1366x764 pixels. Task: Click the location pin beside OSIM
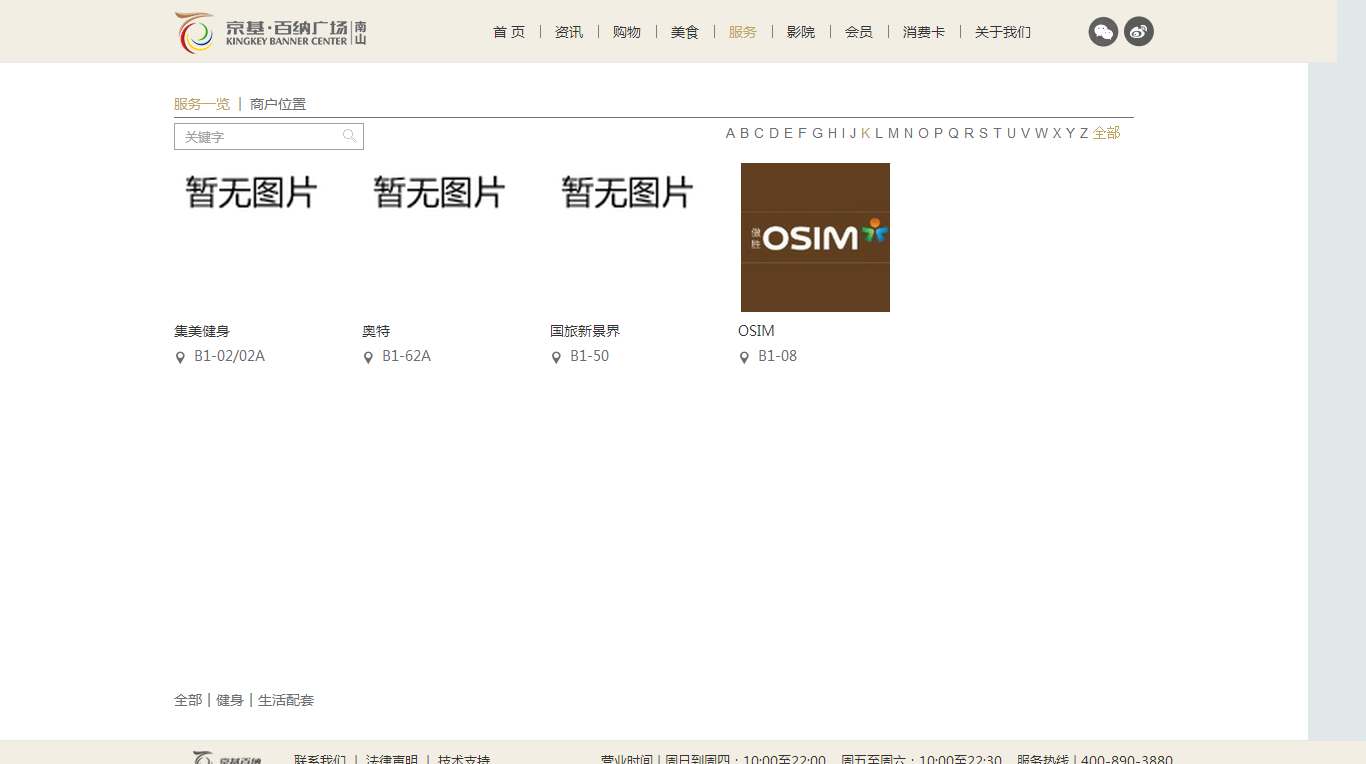pyautogui.click(x=744, y=357)
